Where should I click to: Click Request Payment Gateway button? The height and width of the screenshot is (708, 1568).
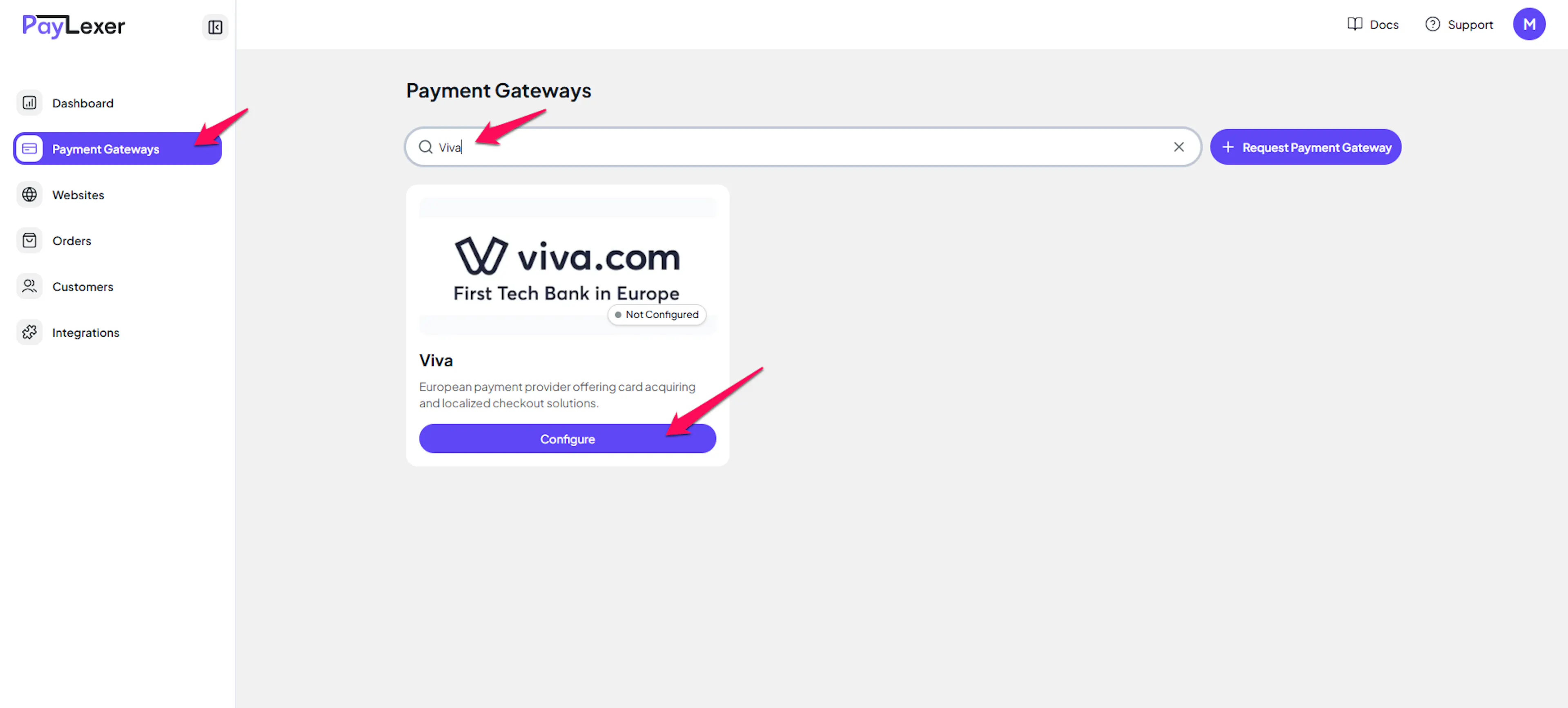pos(1305,147)
